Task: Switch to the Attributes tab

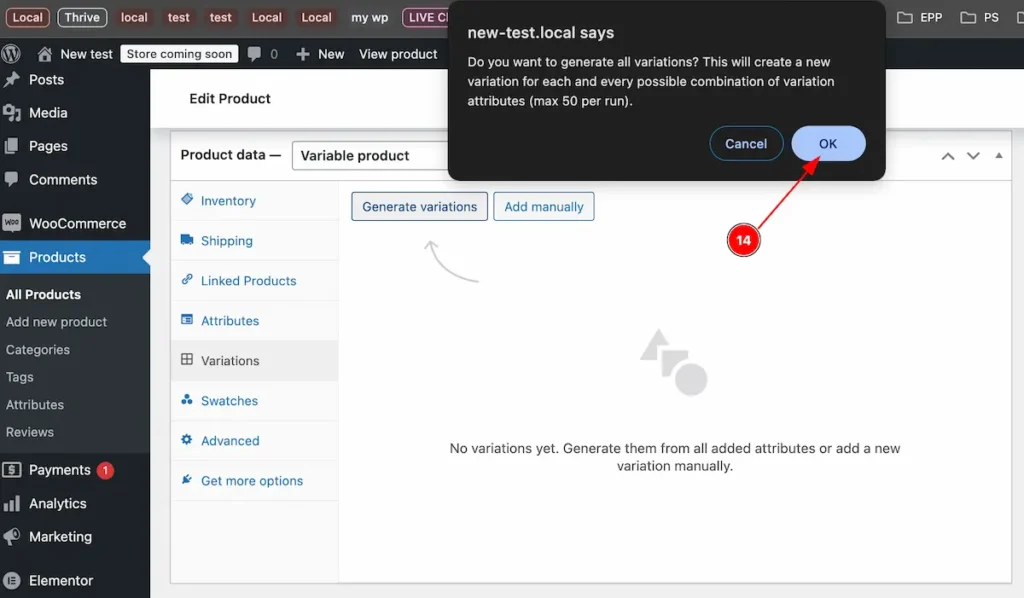Action: pyautogui.click(x=255, y=321)
